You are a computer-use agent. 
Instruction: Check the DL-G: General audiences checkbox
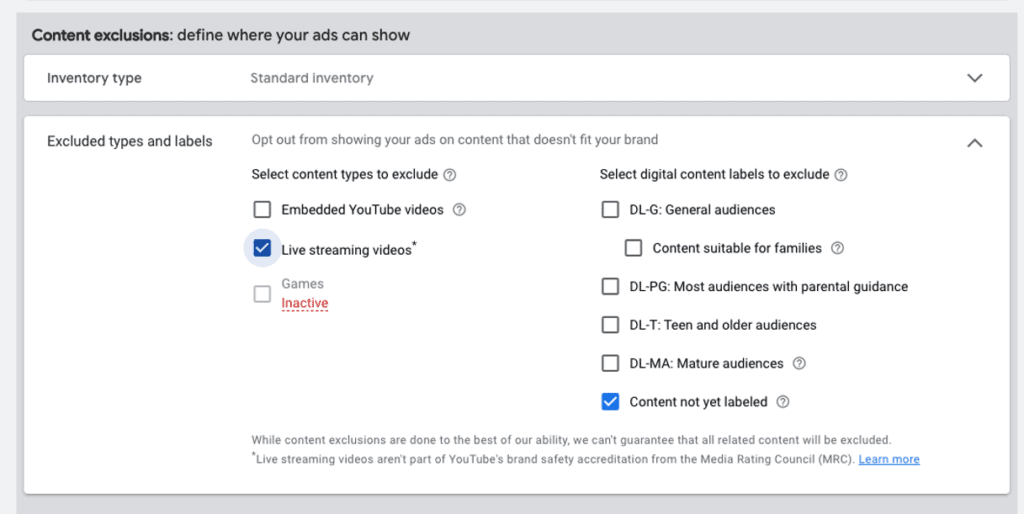coord(610,210)
